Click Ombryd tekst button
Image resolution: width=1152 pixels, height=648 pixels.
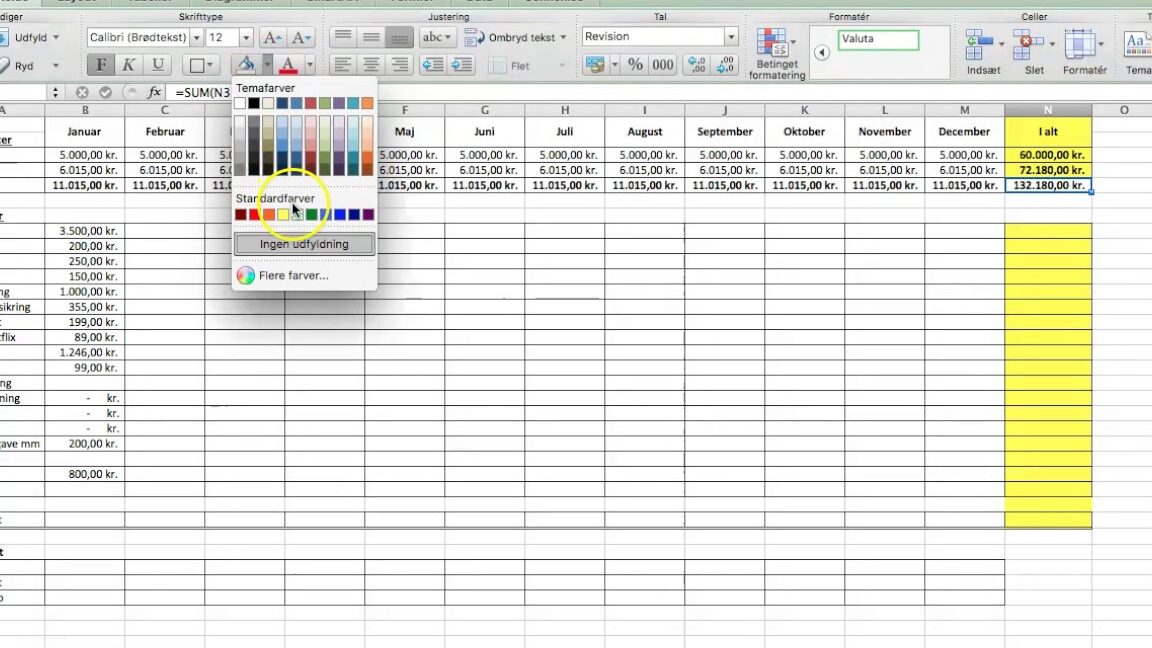pyautogui.click(x=516, y=37)
